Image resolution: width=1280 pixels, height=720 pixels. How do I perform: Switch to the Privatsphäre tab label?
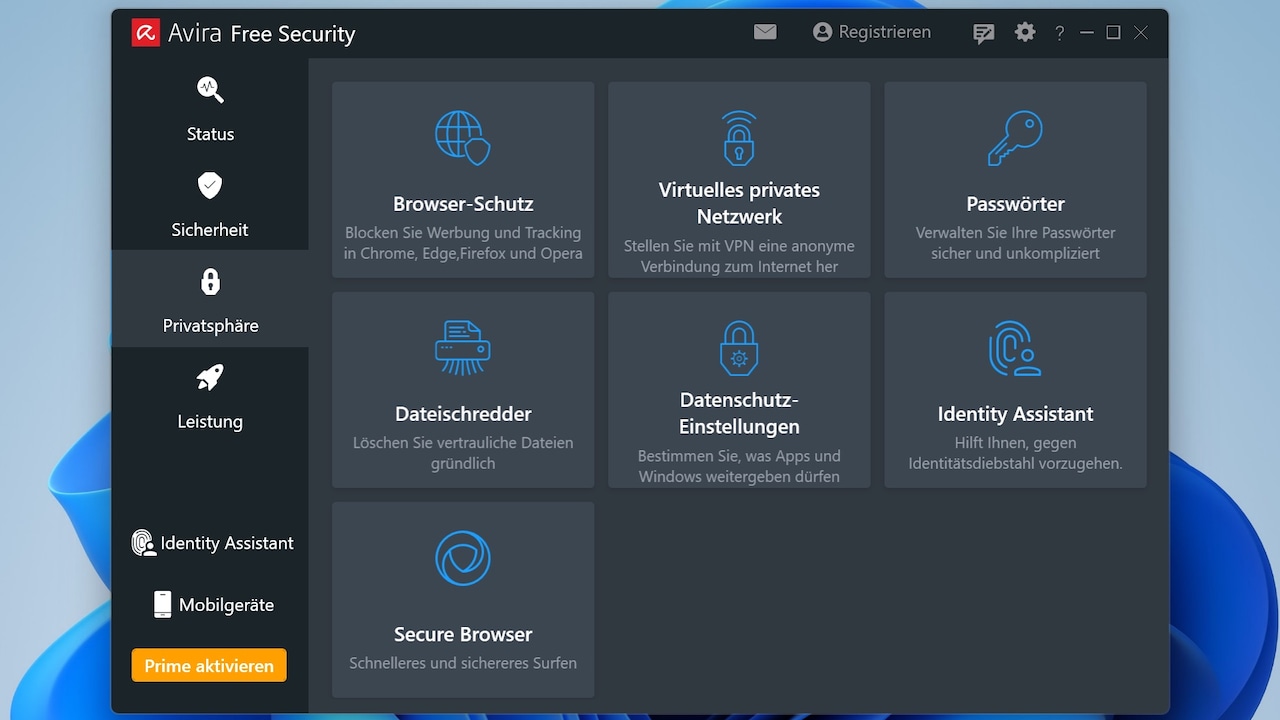(x=210, y=326)
